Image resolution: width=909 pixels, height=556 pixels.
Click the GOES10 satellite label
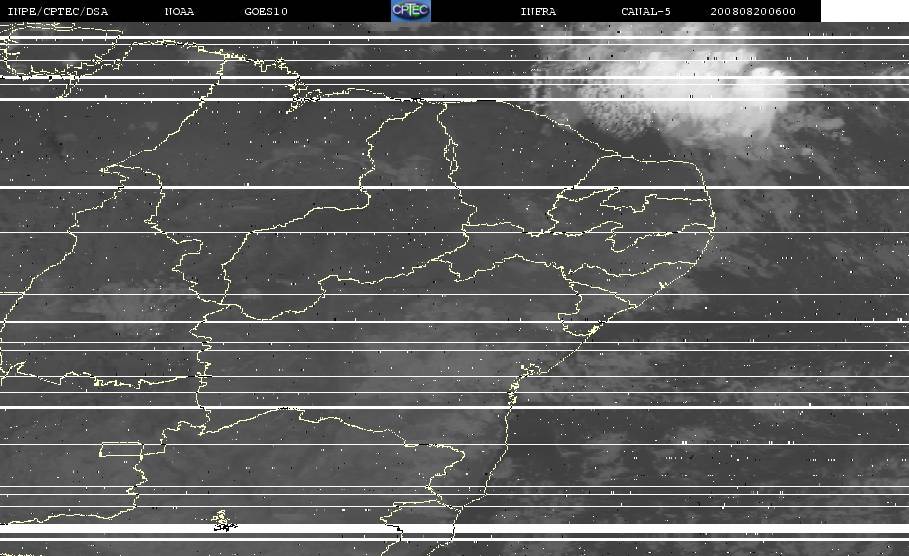click(x=266, y=12)
